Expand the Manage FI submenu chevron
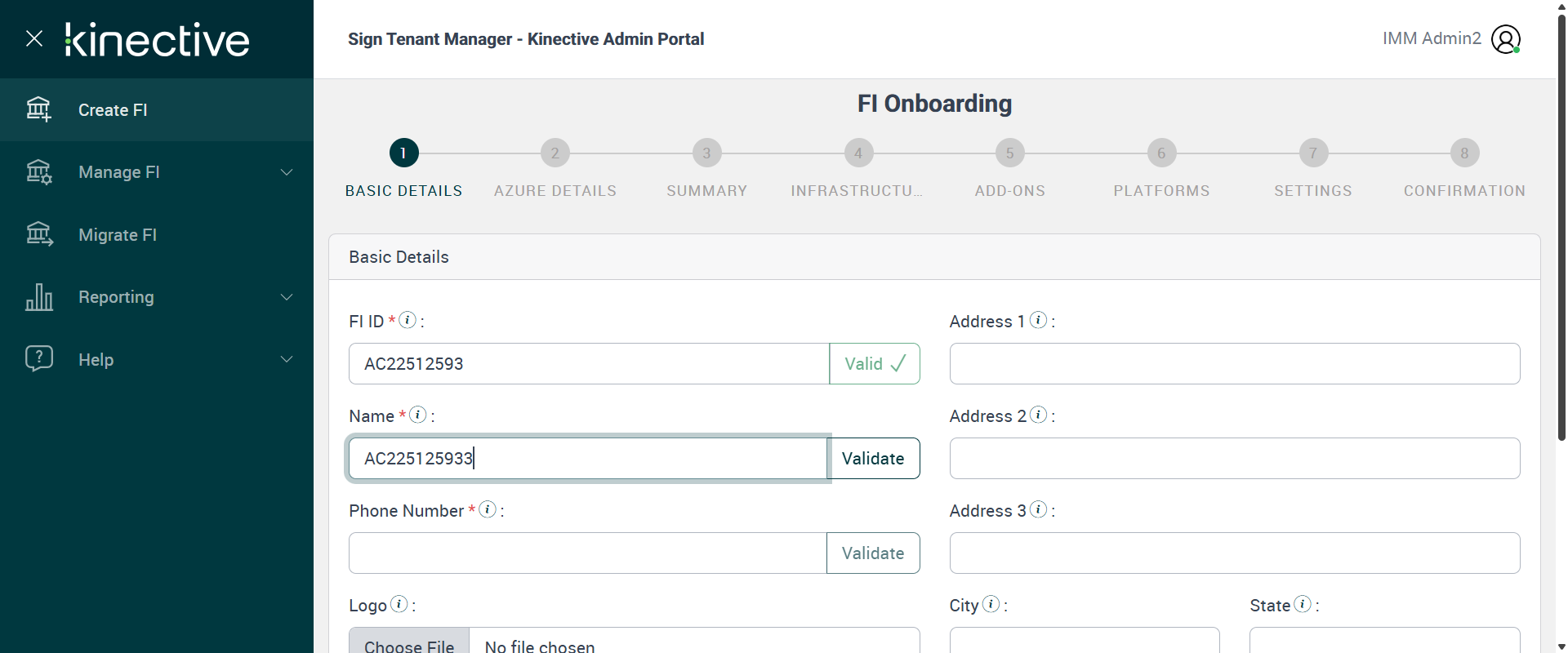The height and width of the screenshot is (653, 1568). [287, 172]
